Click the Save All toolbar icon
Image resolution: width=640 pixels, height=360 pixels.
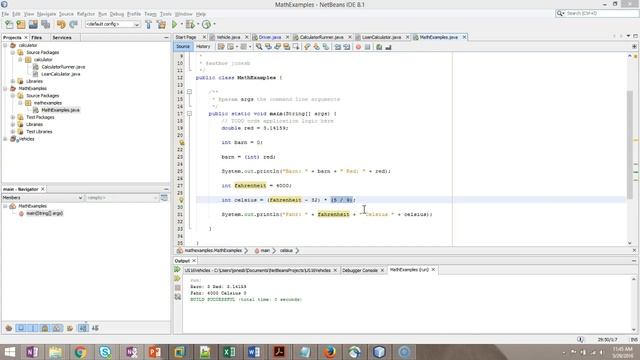click(x=45, y=24)
